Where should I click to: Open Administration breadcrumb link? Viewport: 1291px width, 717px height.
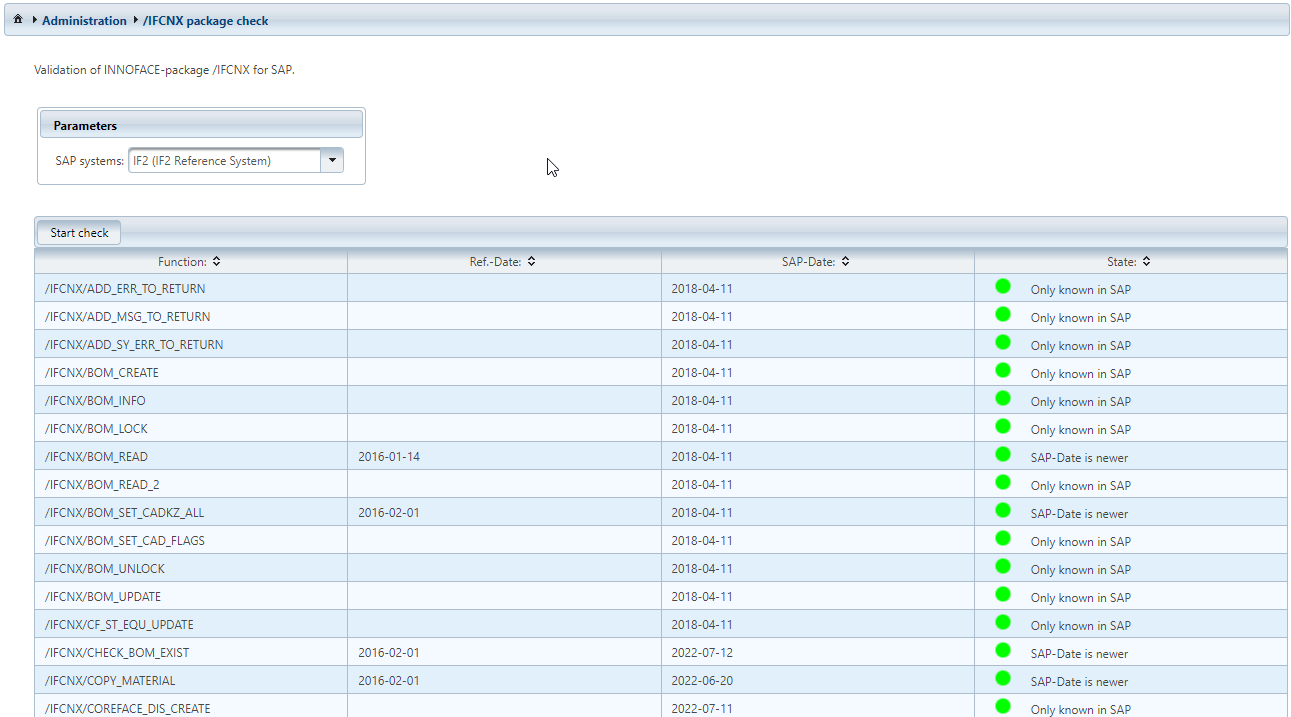pyautogui.click(x=84, y=20)
